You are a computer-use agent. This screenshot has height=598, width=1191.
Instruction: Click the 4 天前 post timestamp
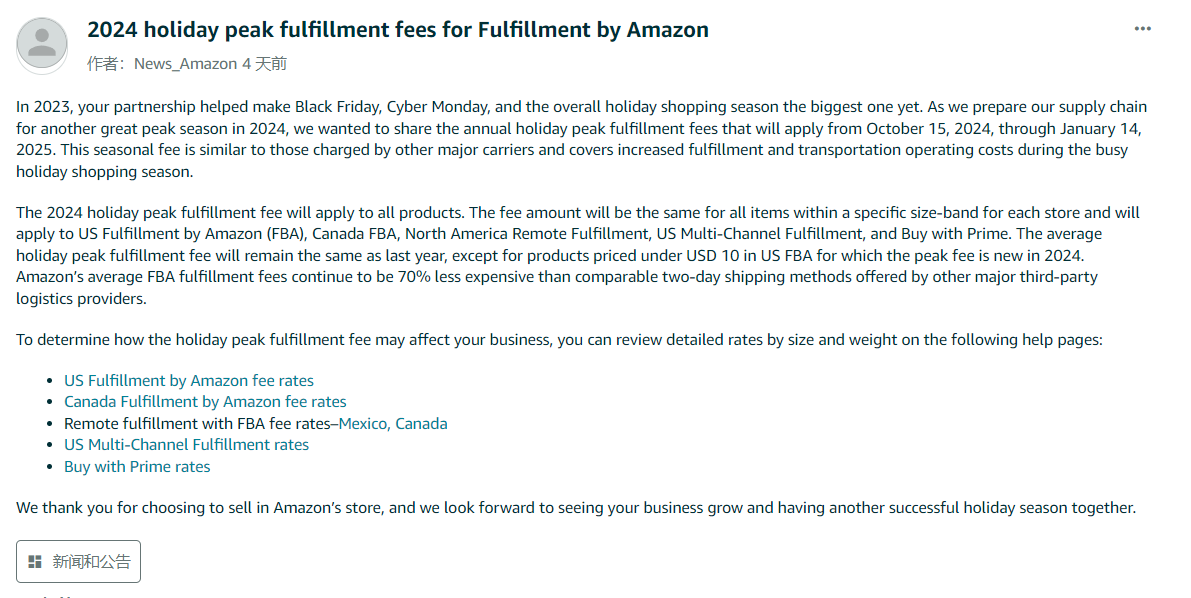pyautogui.click(x=264, y=64)
